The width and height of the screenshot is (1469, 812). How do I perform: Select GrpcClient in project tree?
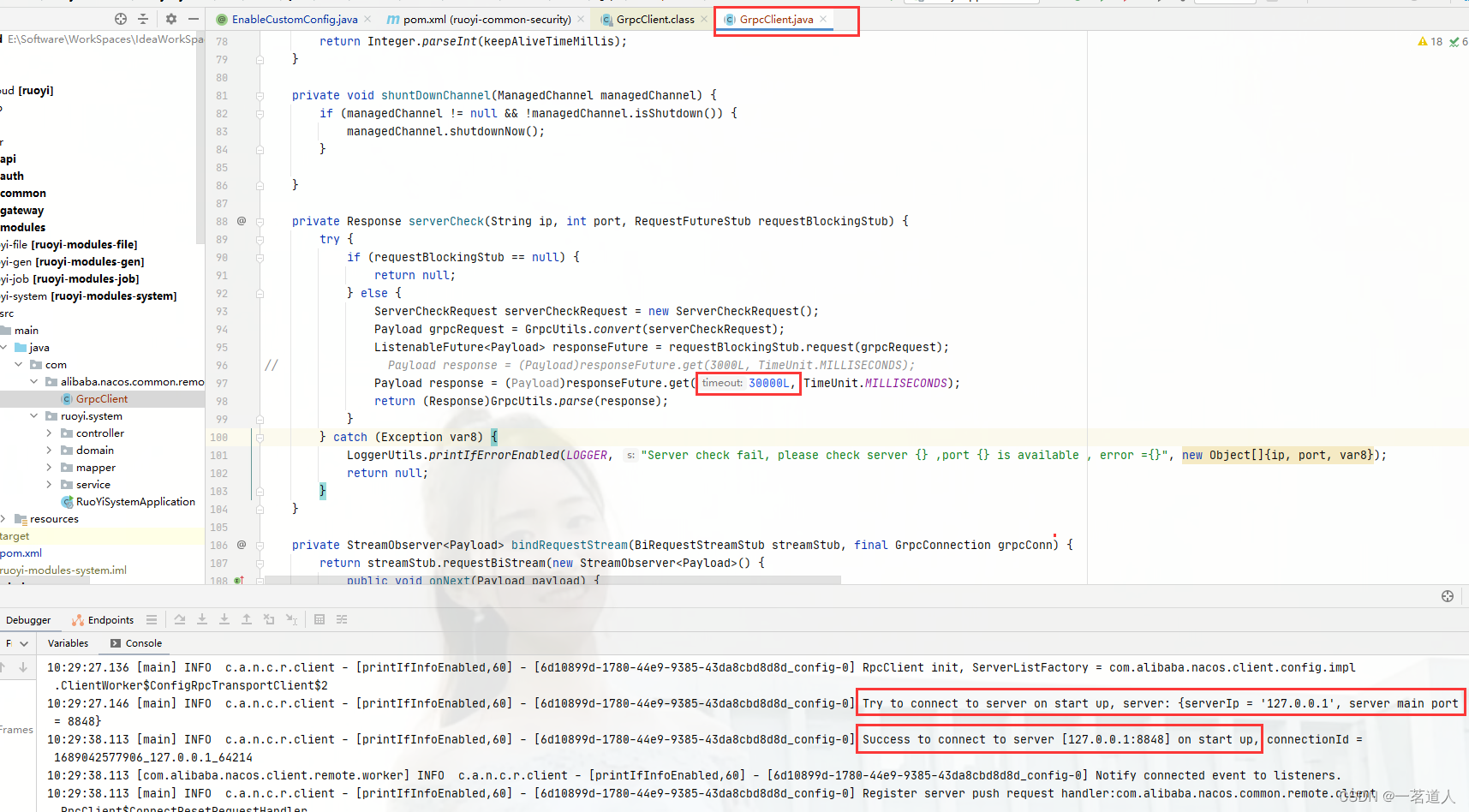click(x=101, y=399)
